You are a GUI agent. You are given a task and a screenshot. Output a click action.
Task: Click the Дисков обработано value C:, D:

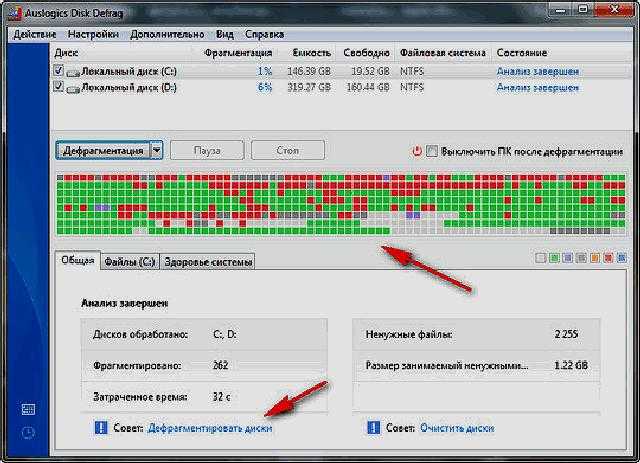pos(225,334)
